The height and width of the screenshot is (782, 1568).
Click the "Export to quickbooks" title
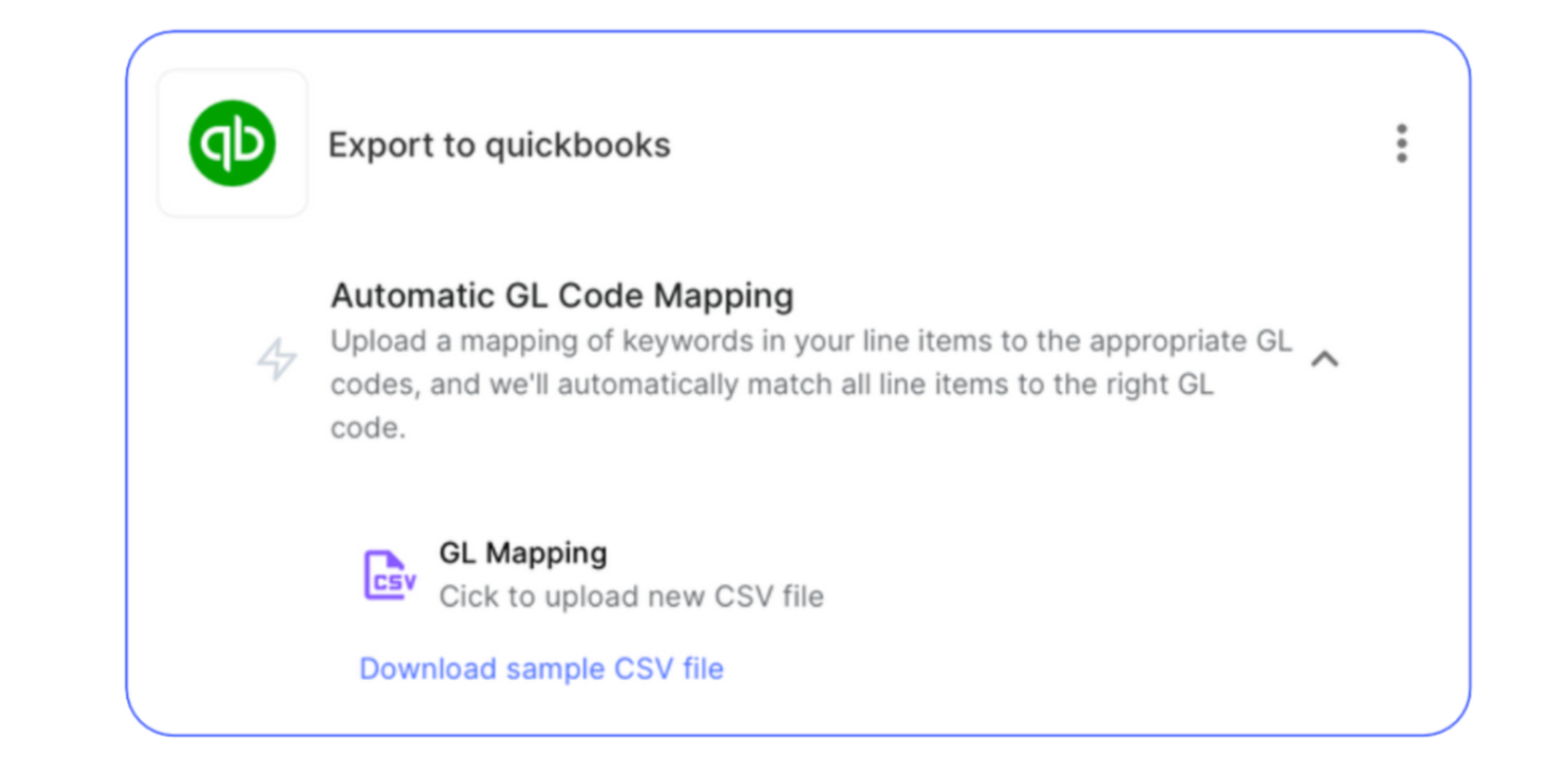coord(499,145)
